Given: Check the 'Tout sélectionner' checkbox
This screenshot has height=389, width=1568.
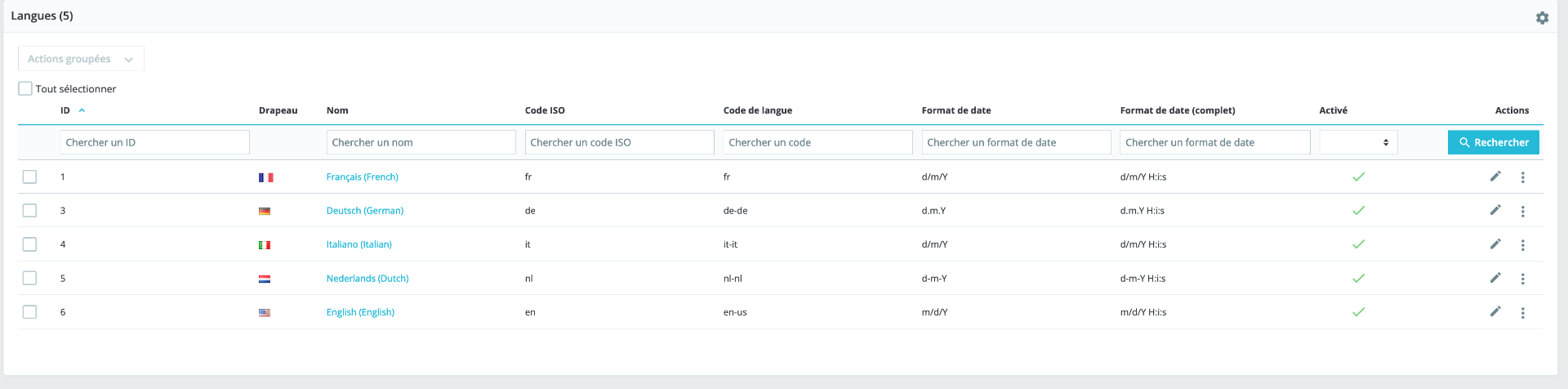Looking at the screenshot, I should tap(25, 88).
